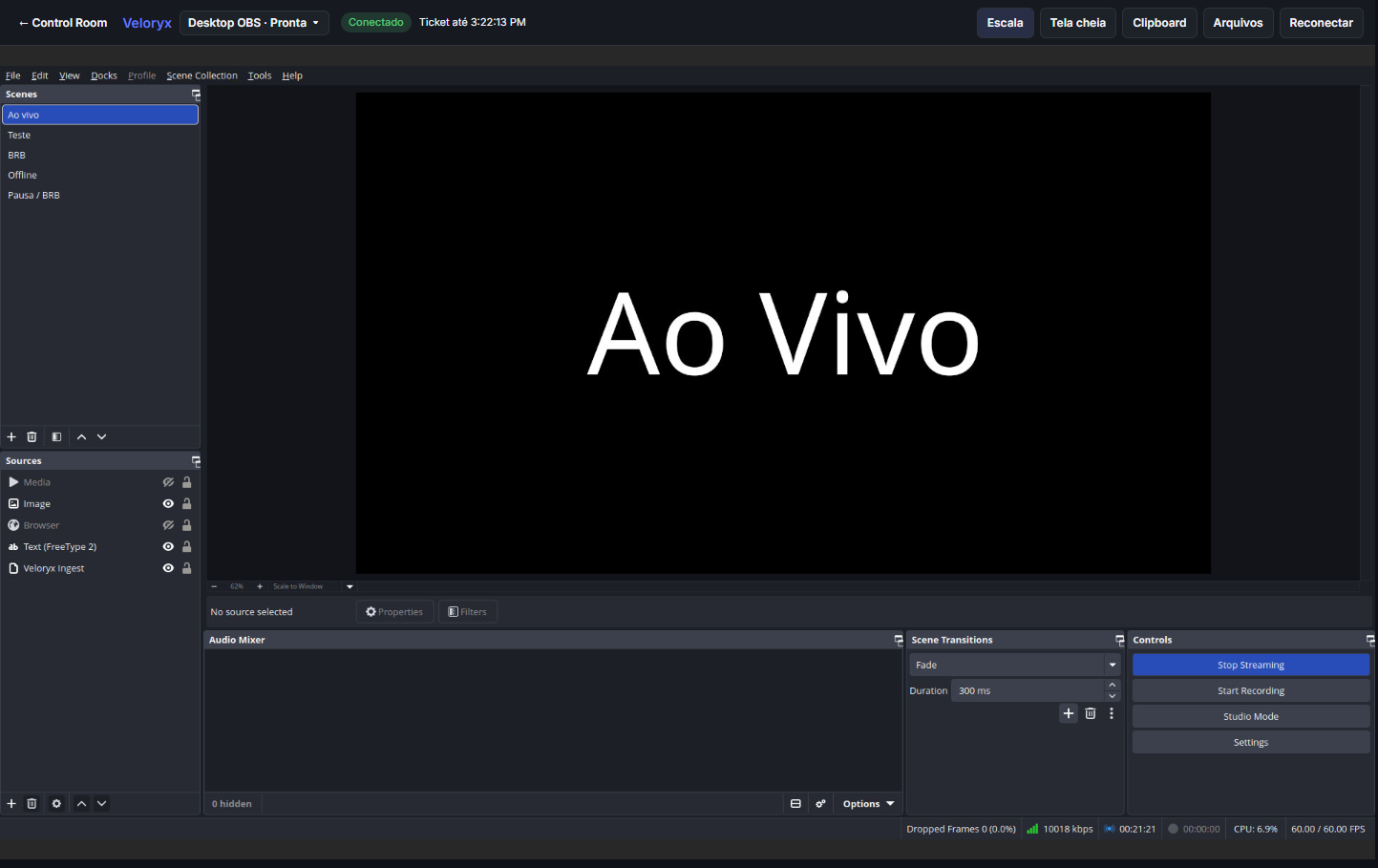Open scene filters icon in Scenes toolbar
The width and height of the screenshot is (1378, 868).
pyautogui.click(x=56, y=436)
